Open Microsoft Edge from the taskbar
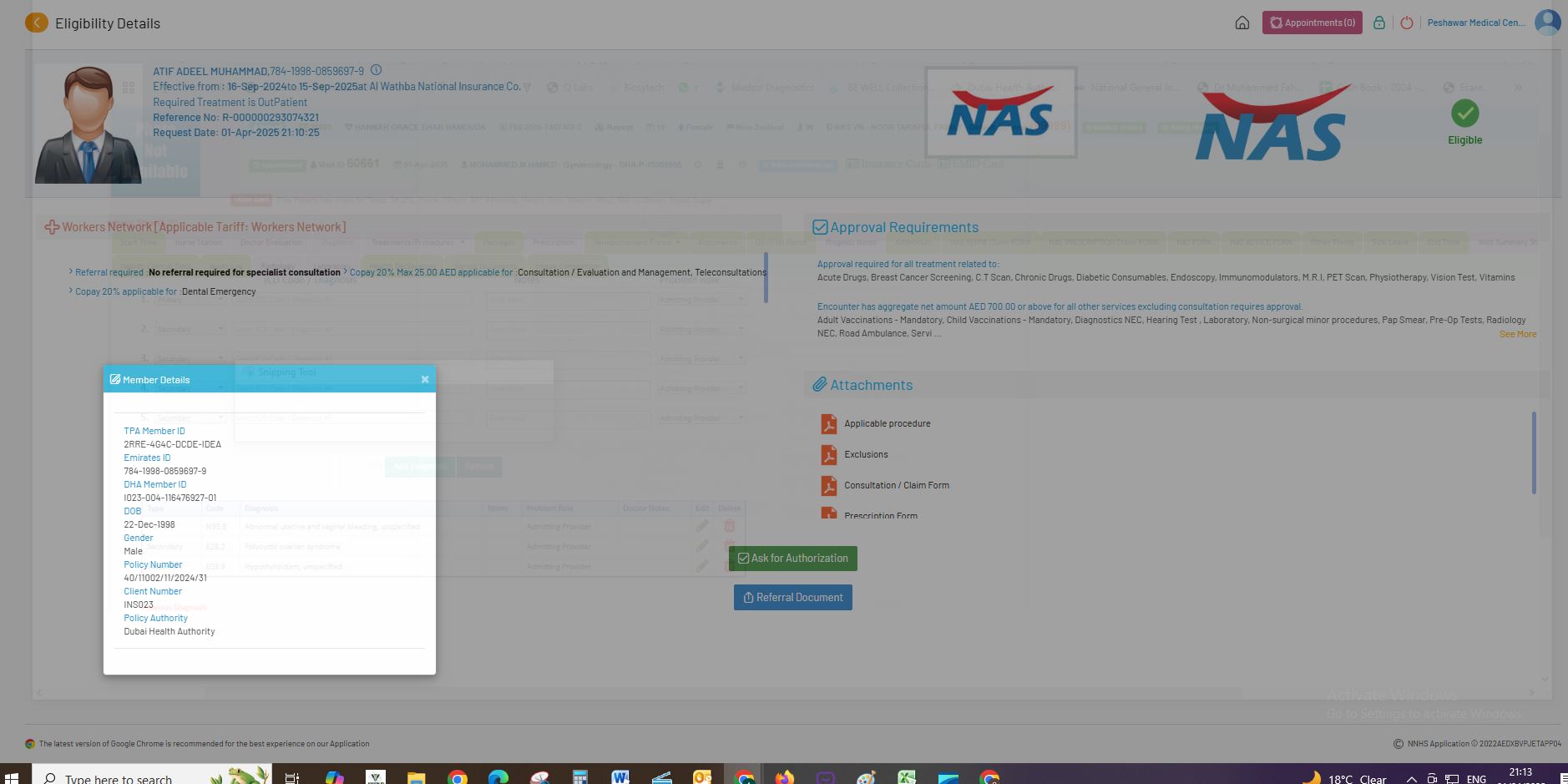Screen dimensions: 1568x784 point(498,778)
